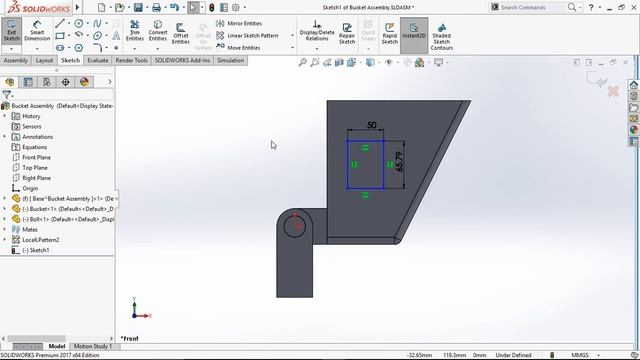Click the red X cancel sketch icon
Viewport: 640px width, 360px height.
tap(613, 91)
